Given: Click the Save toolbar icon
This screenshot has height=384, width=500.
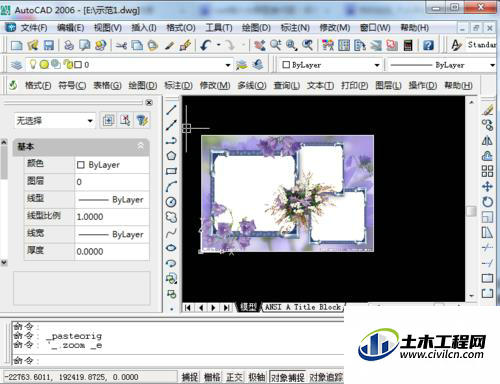Looking at the screenshot, I should tap(49, 45).
